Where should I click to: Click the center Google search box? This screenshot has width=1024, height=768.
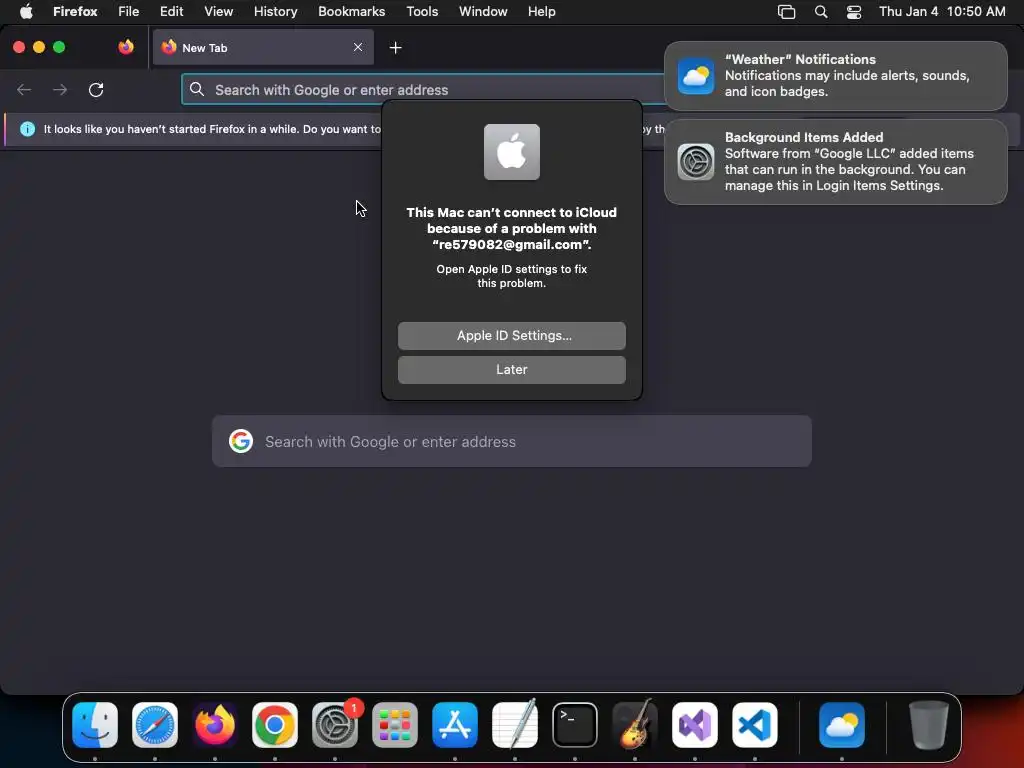pos(512,441)
